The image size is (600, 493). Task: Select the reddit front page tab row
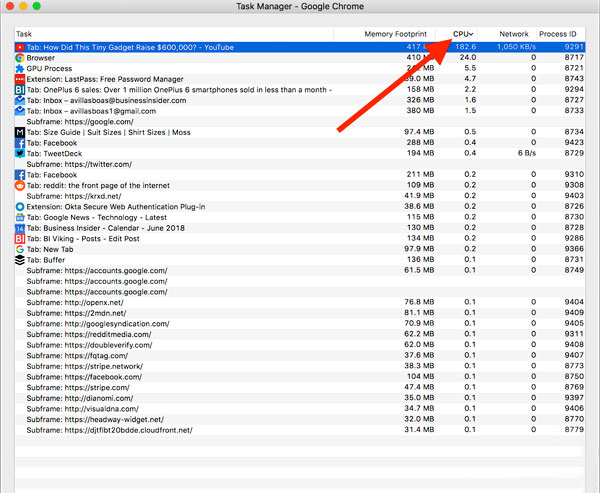tap(300, 186)
